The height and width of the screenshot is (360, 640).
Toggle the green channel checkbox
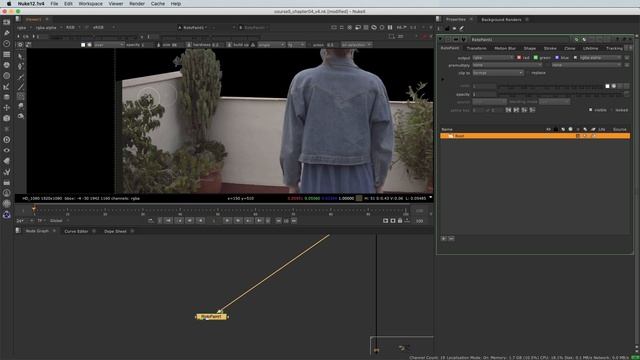[536, 58]
